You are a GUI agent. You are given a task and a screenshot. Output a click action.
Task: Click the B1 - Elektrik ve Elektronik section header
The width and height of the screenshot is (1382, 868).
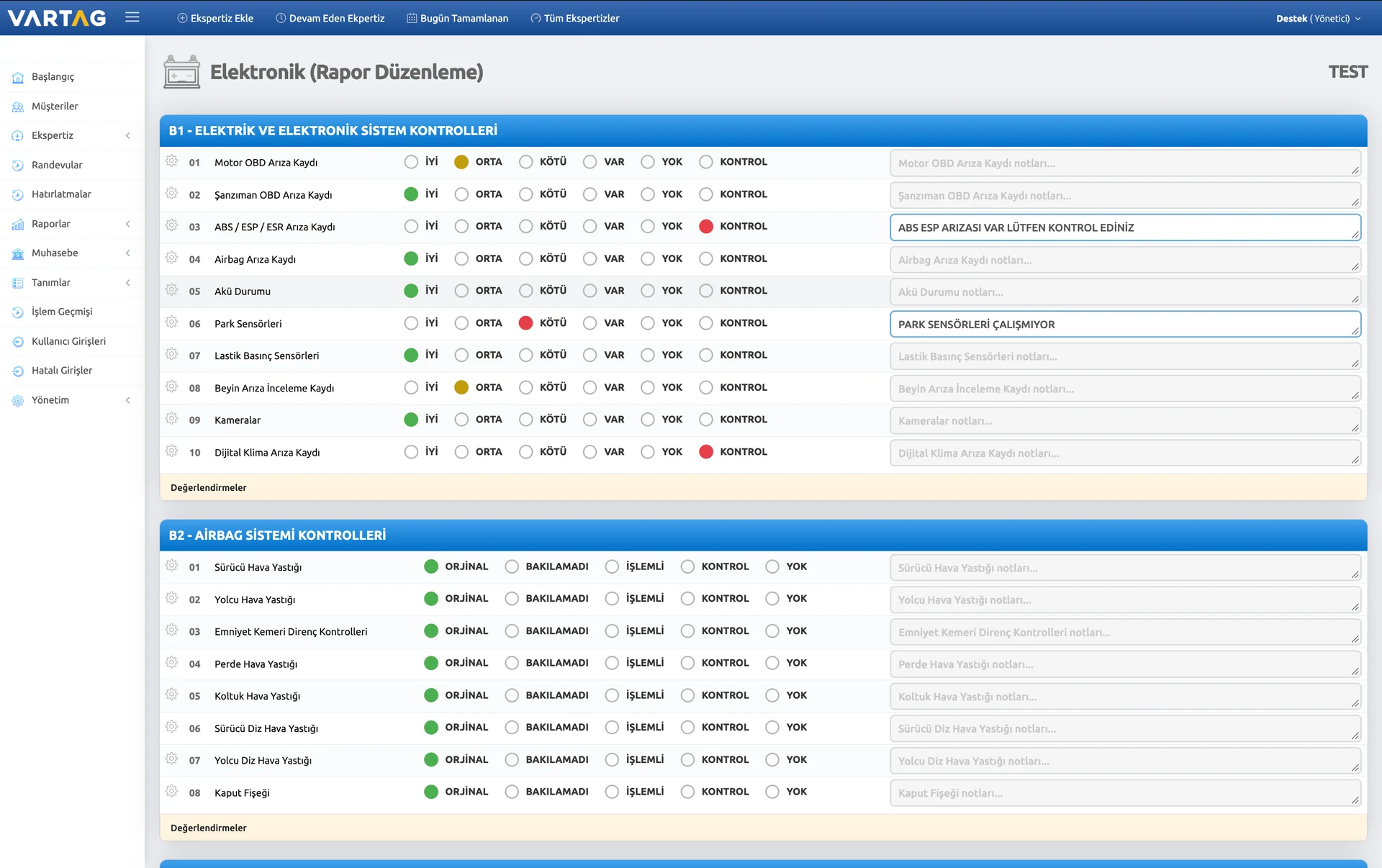tap(763, 130)
